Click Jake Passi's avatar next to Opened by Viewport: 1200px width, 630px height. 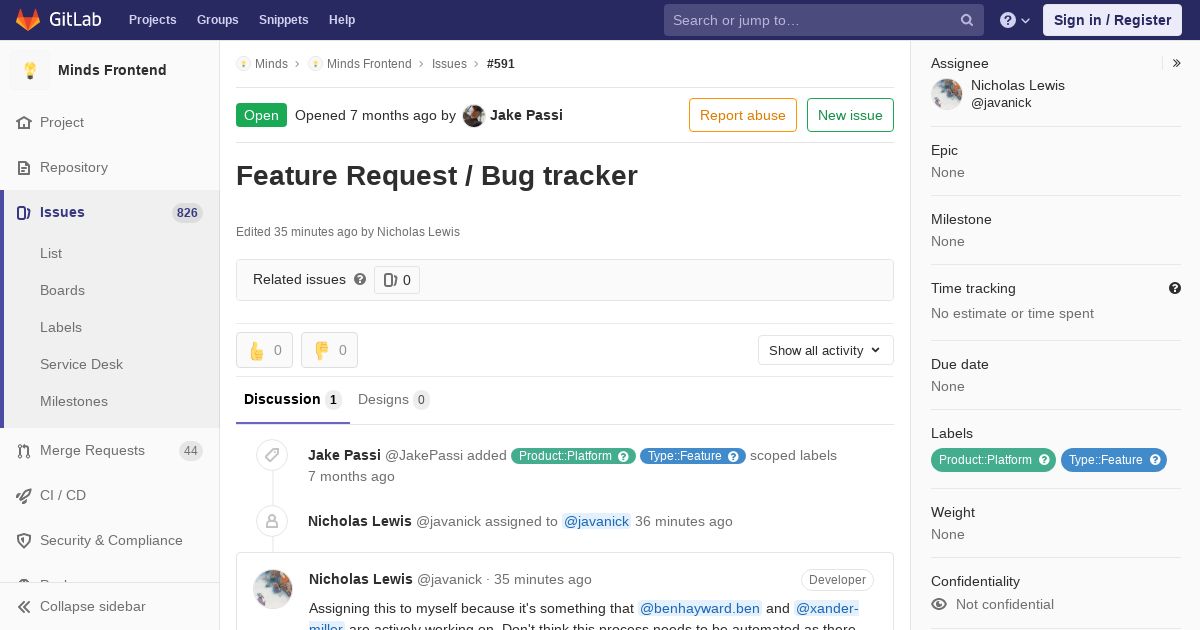point(474,116)
